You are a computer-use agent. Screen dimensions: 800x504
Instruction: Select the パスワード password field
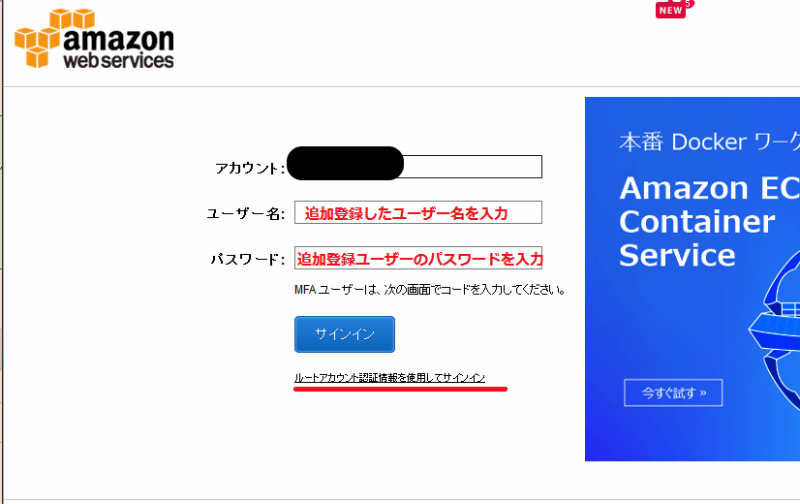(418, 258)
